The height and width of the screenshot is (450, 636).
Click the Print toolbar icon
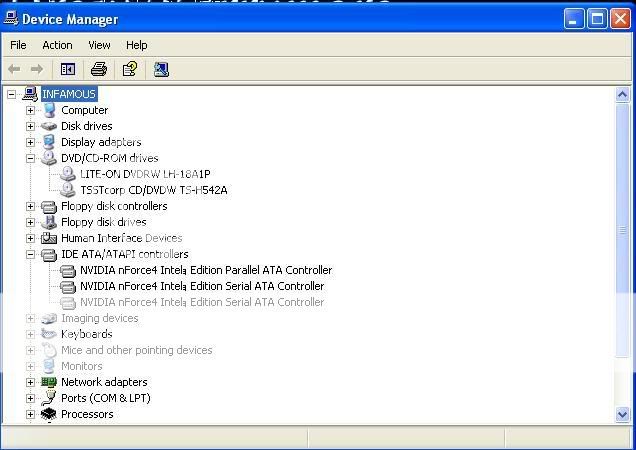pos(98,69)
